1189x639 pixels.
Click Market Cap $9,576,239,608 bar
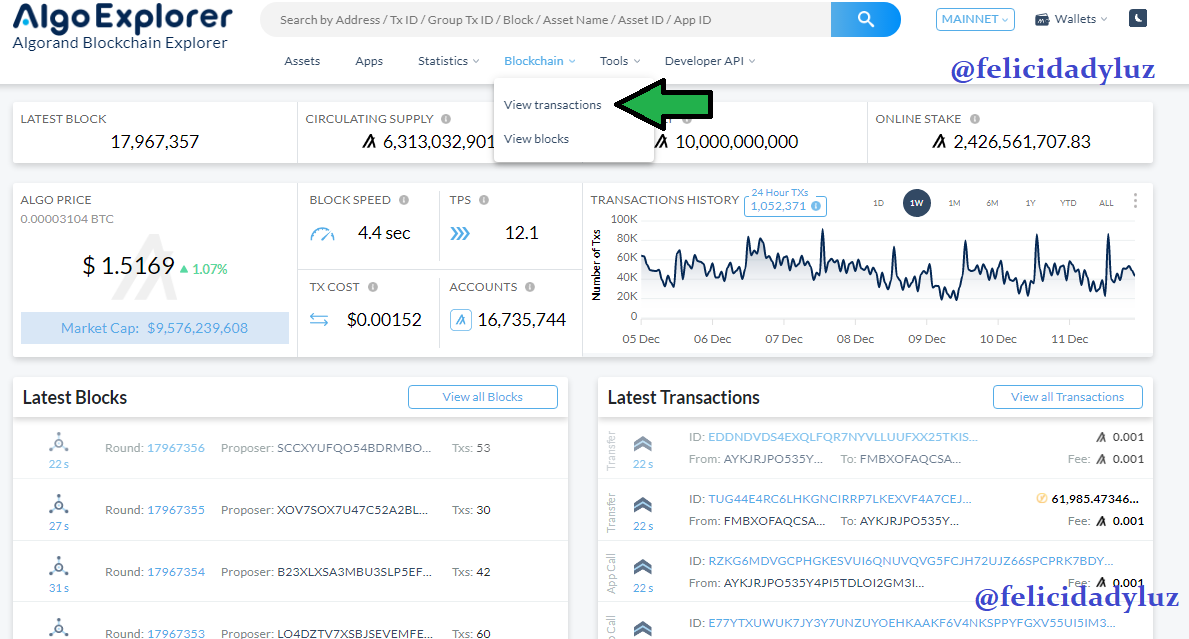(155, 328)
